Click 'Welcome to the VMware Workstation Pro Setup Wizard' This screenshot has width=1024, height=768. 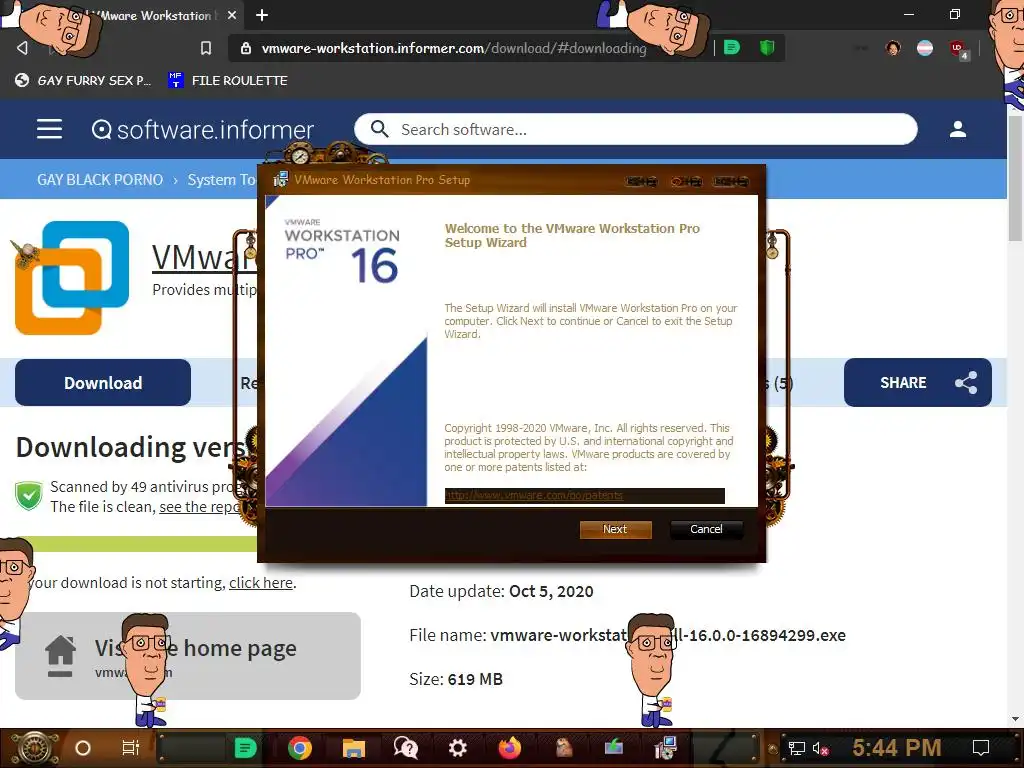click(572, 235)
